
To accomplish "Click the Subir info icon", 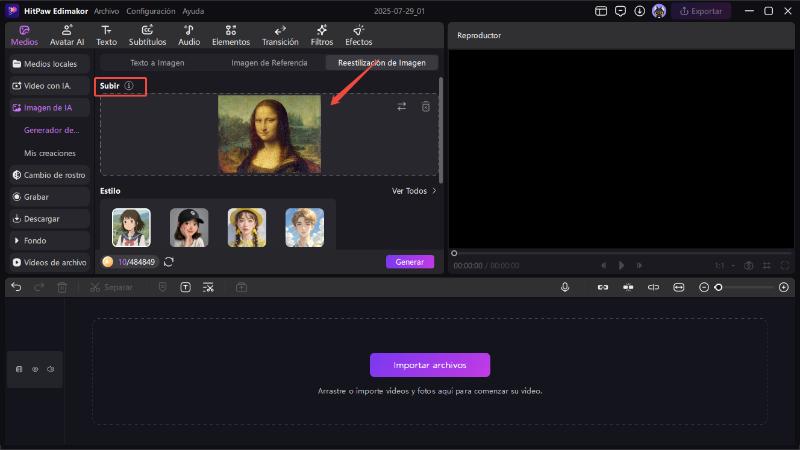I will point(129,86).
